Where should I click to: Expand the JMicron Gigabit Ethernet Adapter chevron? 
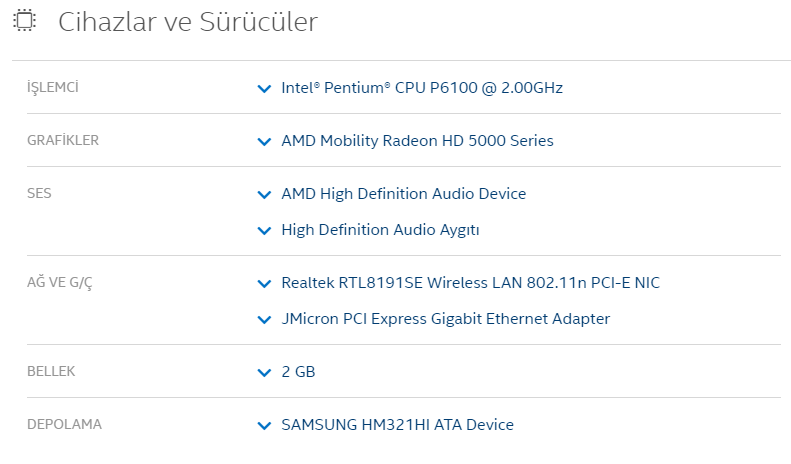pyautogui.click(x=264, y=320)
